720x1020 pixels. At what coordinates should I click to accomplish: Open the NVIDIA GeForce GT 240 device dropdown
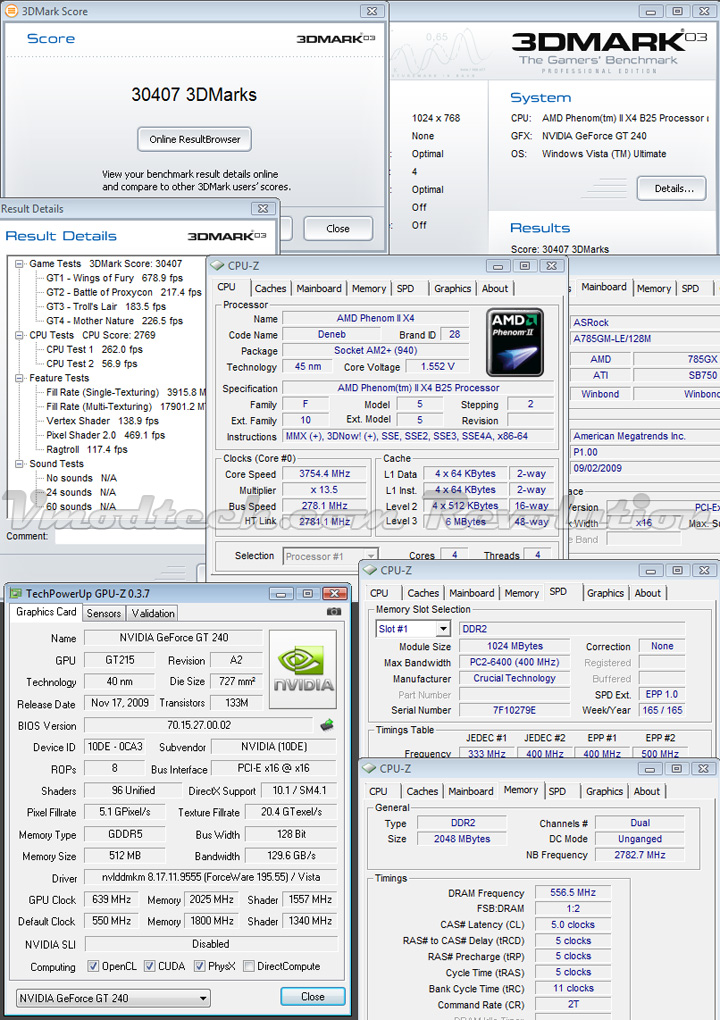(x=114, y=998)
